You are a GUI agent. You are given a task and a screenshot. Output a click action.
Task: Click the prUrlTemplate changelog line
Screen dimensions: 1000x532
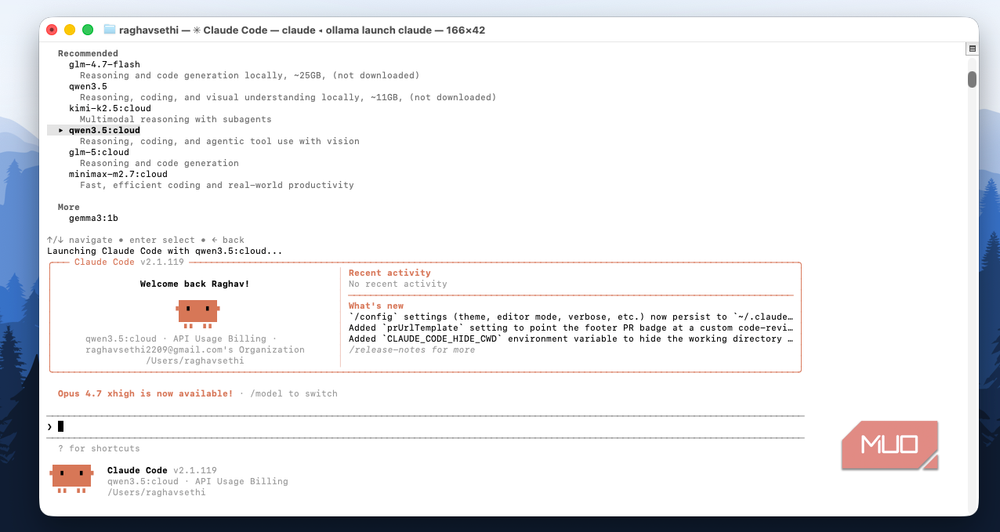tap(571, 328)
